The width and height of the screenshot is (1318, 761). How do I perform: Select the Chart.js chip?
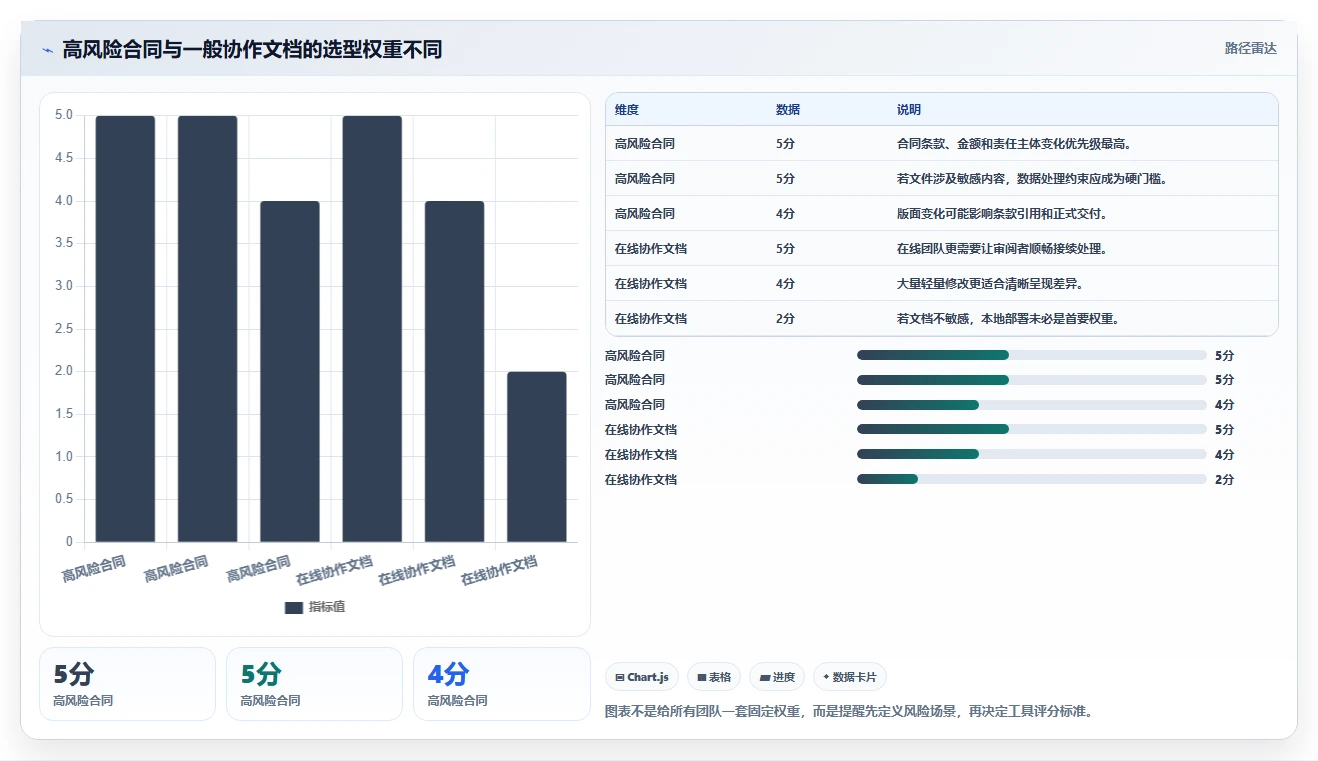(642, 677)
